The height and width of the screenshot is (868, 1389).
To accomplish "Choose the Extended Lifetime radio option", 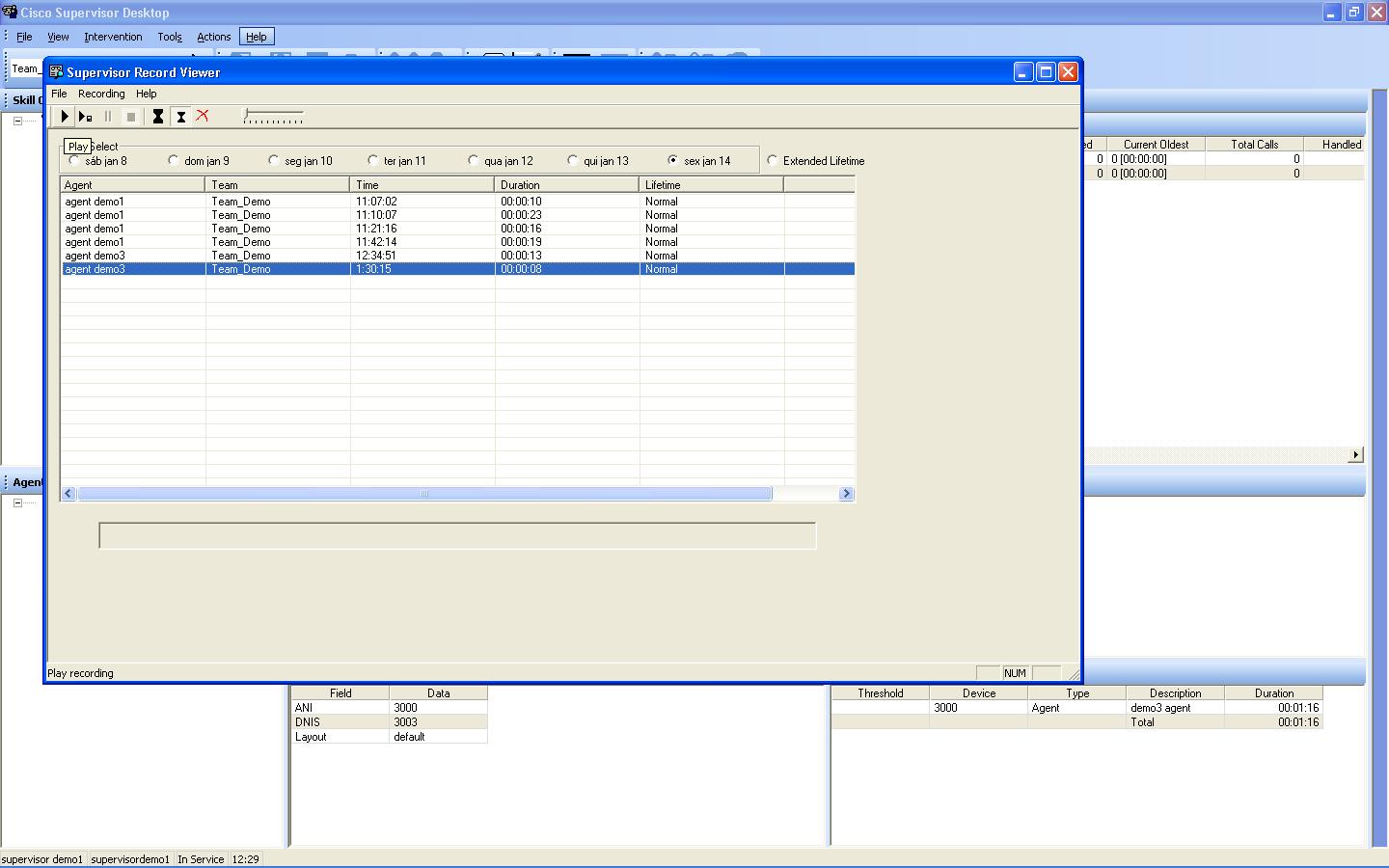I will click(773, 160).
